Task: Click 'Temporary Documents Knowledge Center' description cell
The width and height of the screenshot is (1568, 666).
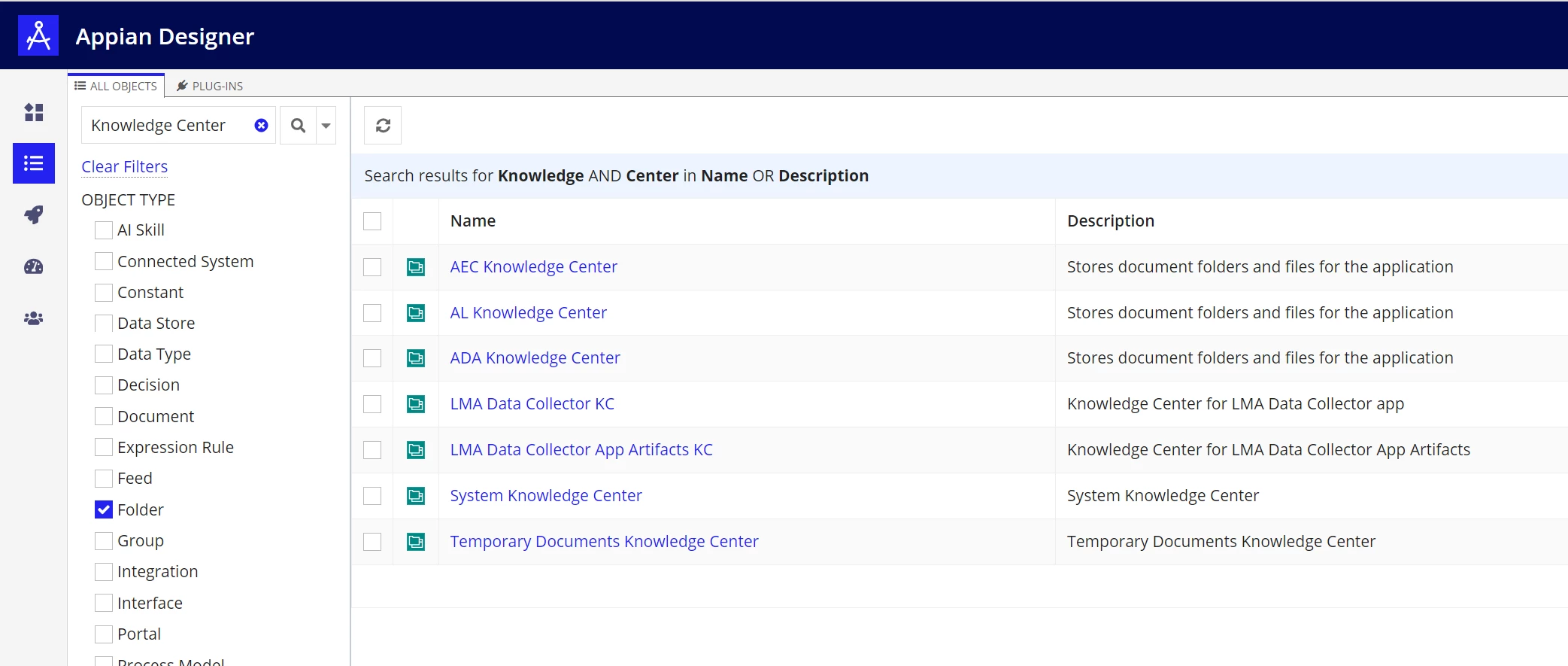Action: click(x=1221, y=542)
